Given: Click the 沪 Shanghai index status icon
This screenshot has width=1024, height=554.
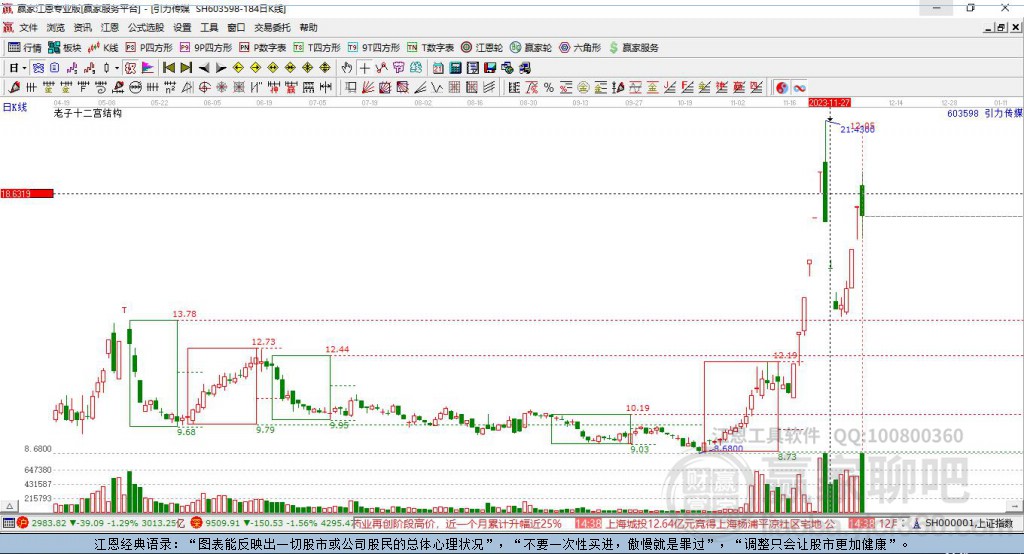Looking at the screenshot, I should [x=23, y=523].
